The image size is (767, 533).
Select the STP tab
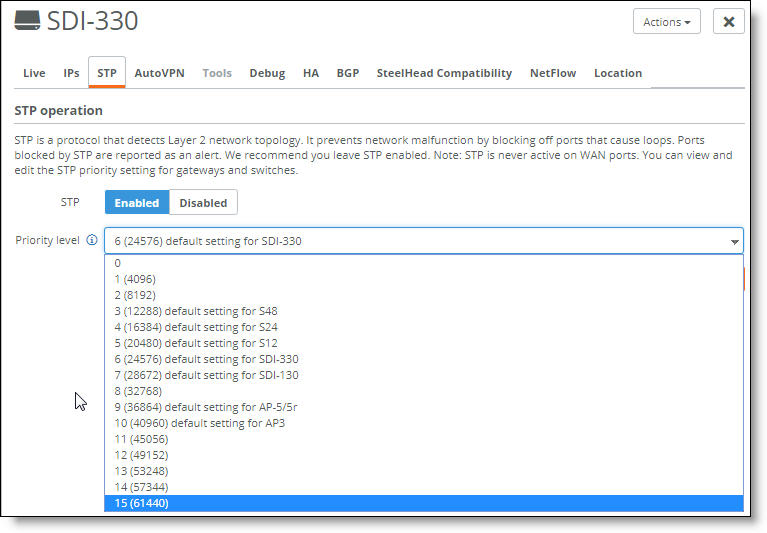point(107,73)
